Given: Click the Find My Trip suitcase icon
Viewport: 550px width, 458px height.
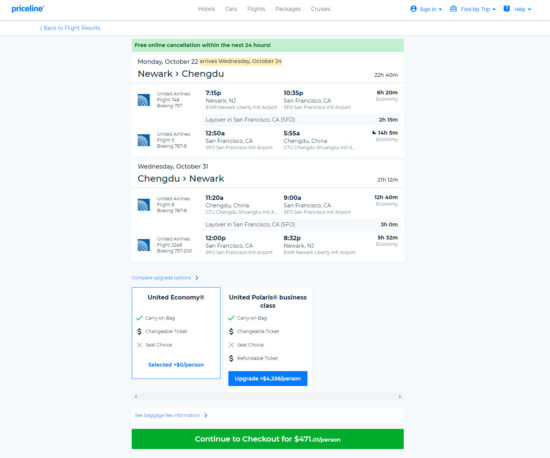Looking at the screenshot, I should click(453, 9).
